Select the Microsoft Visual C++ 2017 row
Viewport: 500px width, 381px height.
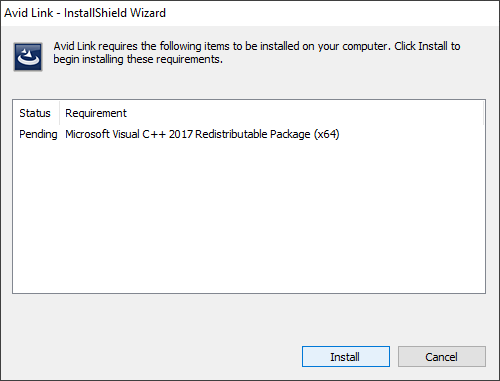[249, 134]
